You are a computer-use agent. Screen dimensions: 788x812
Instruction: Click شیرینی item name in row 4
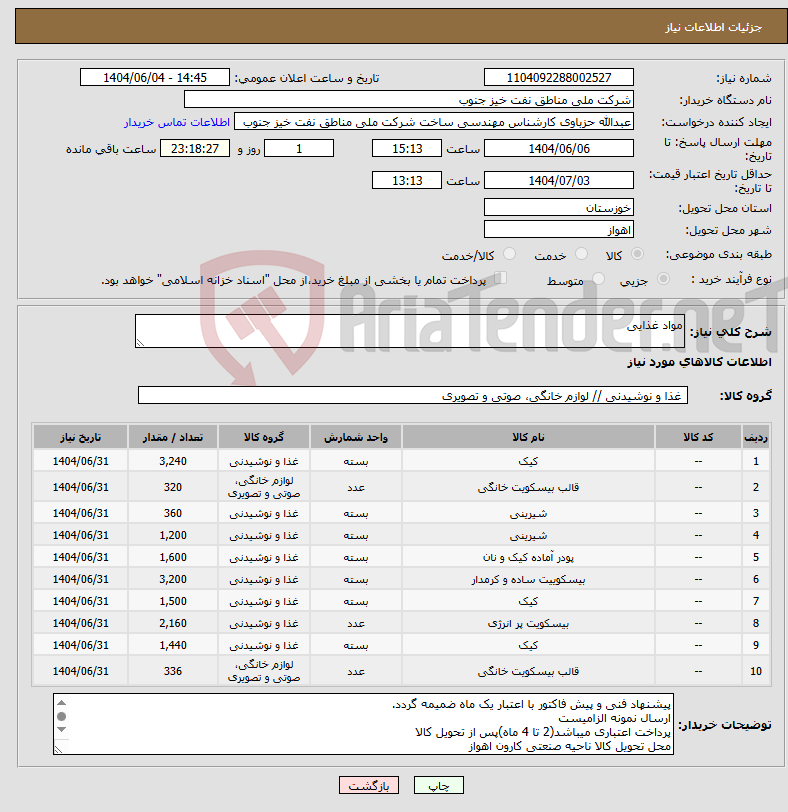[528, 535]
